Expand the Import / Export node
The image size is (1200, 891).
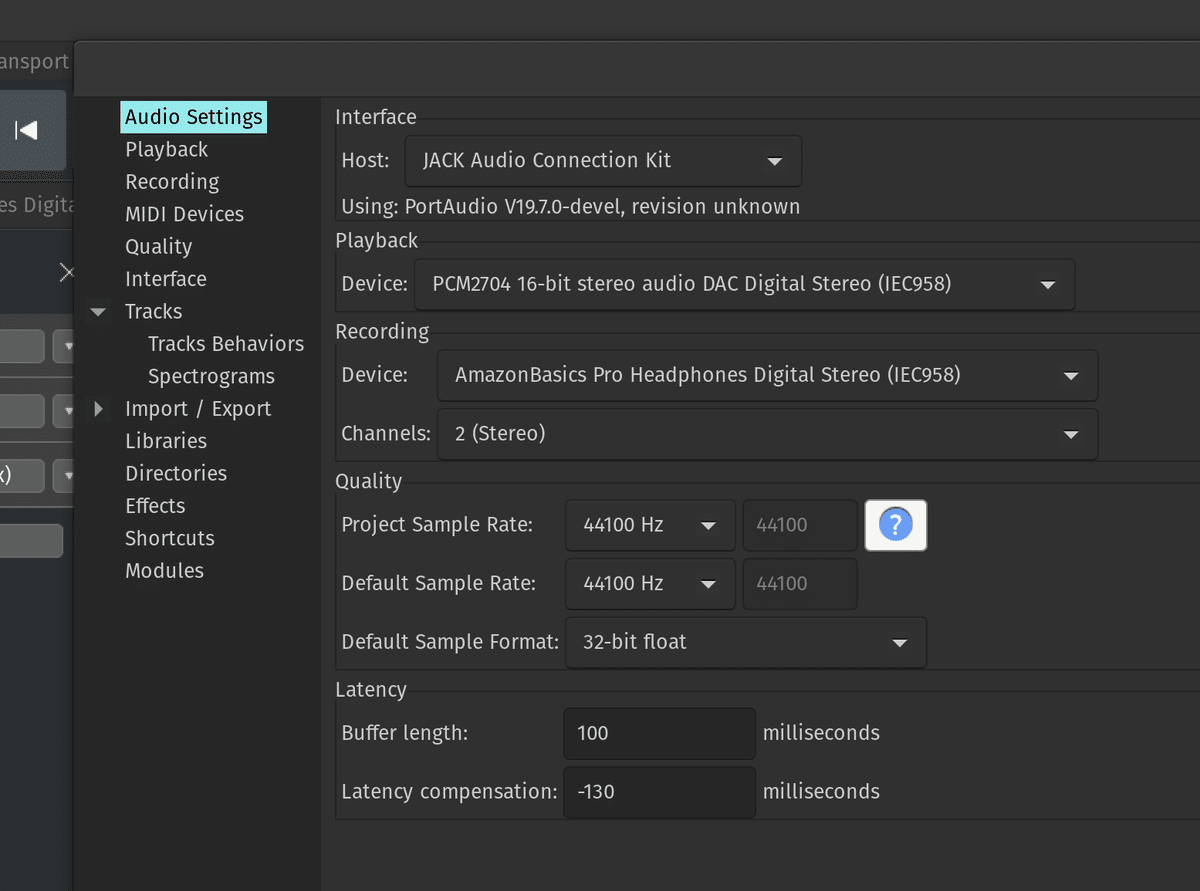tap(98, 408)
